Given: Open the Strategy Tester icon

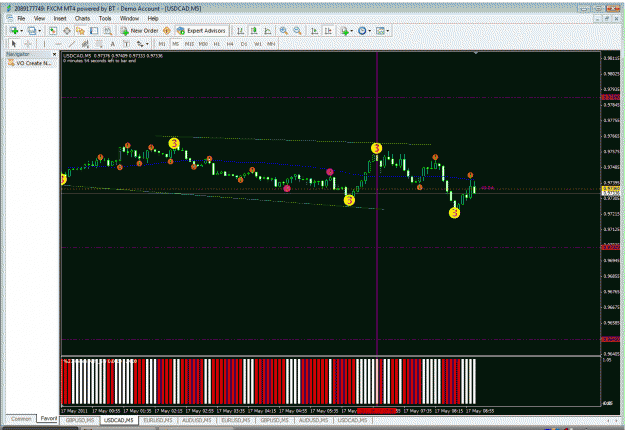Looking at the screenshot, I should coord(108,31).
